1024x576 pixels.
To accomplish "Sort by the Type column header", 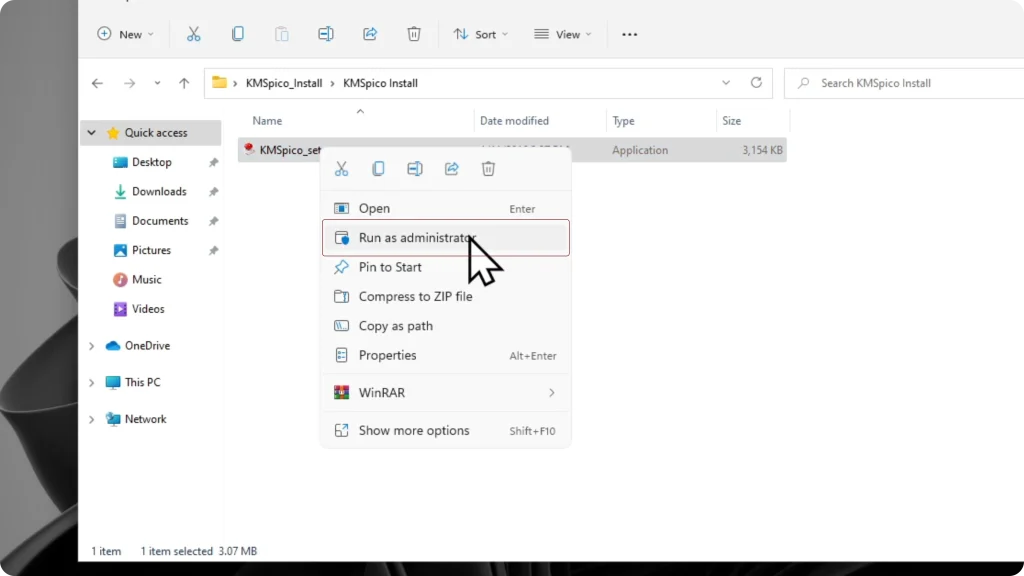I will click(x=623, y=121).
